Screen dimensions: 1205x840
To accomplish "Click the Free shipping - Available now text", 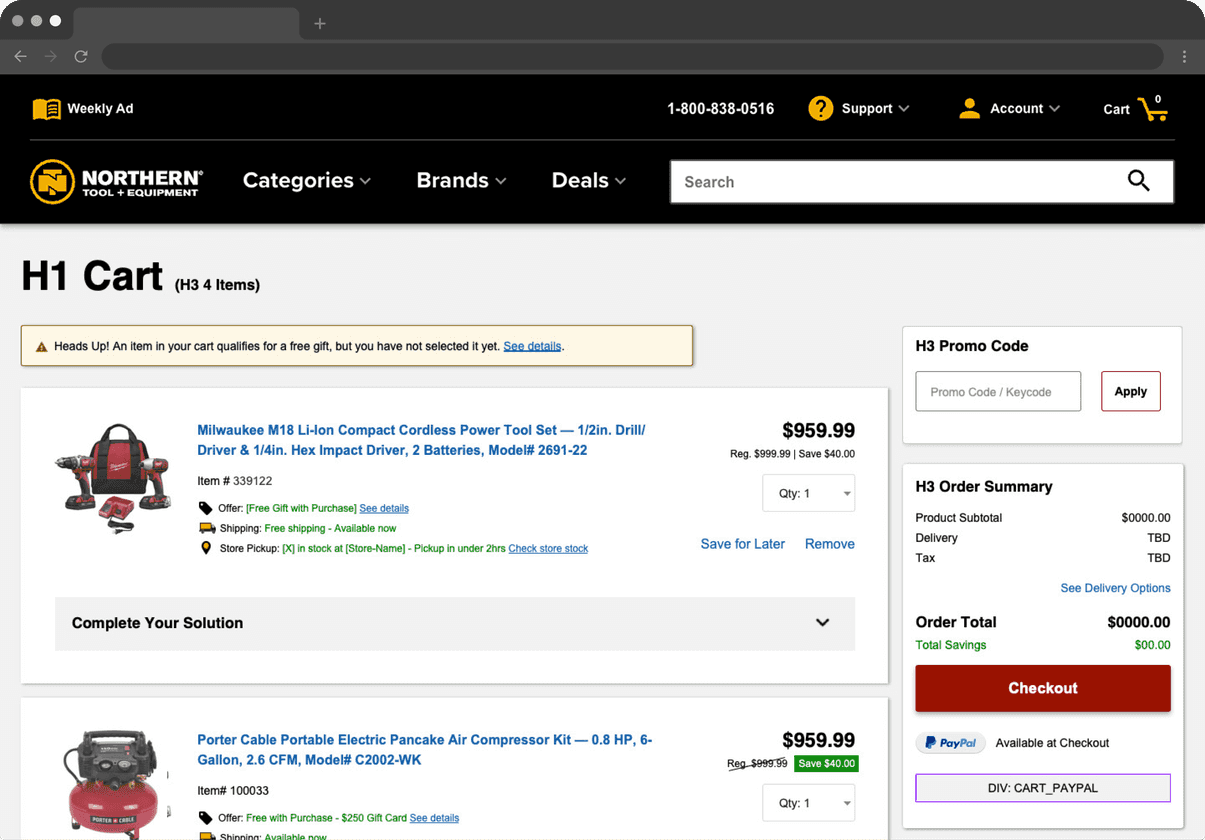I will pos(330,528).
